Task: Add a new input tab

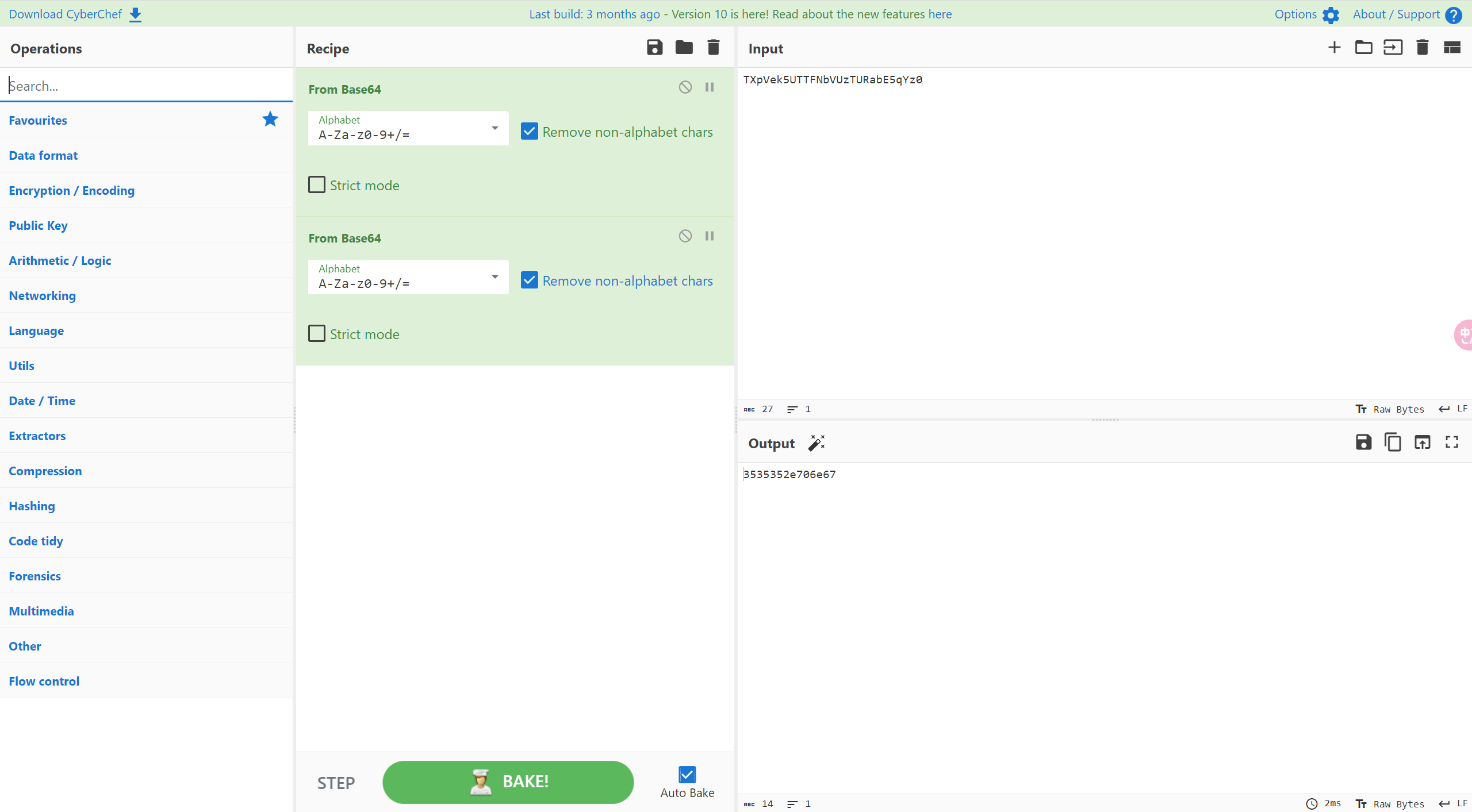Action: point(1334,48)
